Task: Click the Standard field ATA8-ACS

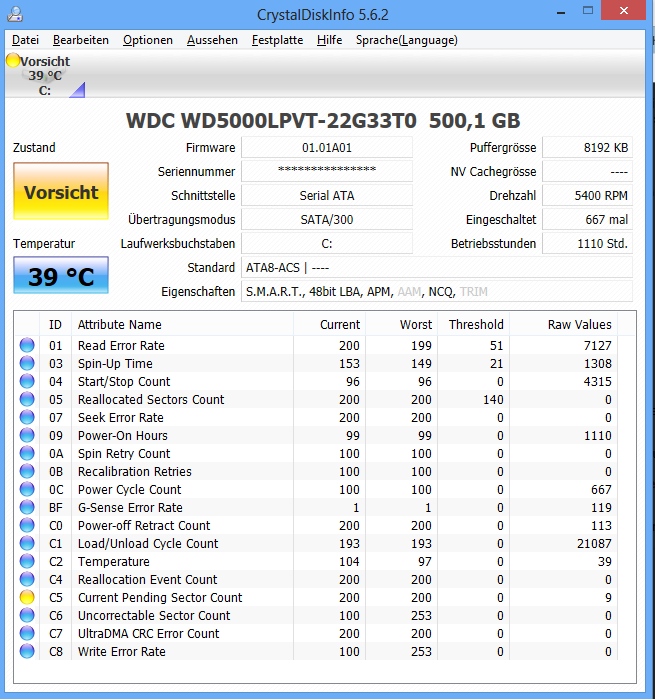Action: click(x=437, y=267)
